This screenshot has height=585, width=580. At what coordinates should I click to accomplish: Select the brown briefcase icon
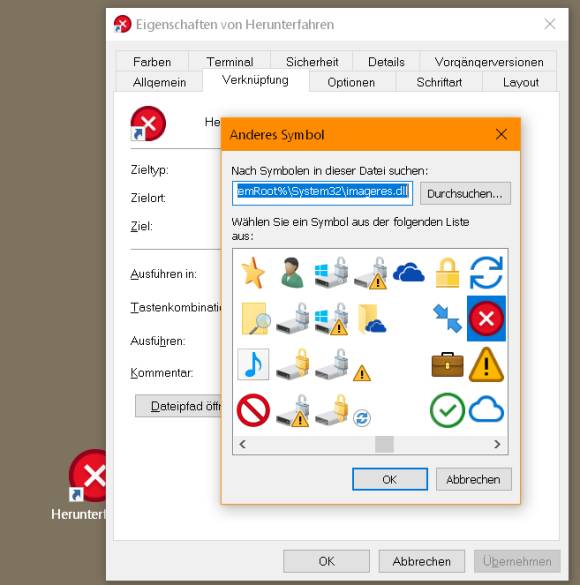tap(447, 365)
